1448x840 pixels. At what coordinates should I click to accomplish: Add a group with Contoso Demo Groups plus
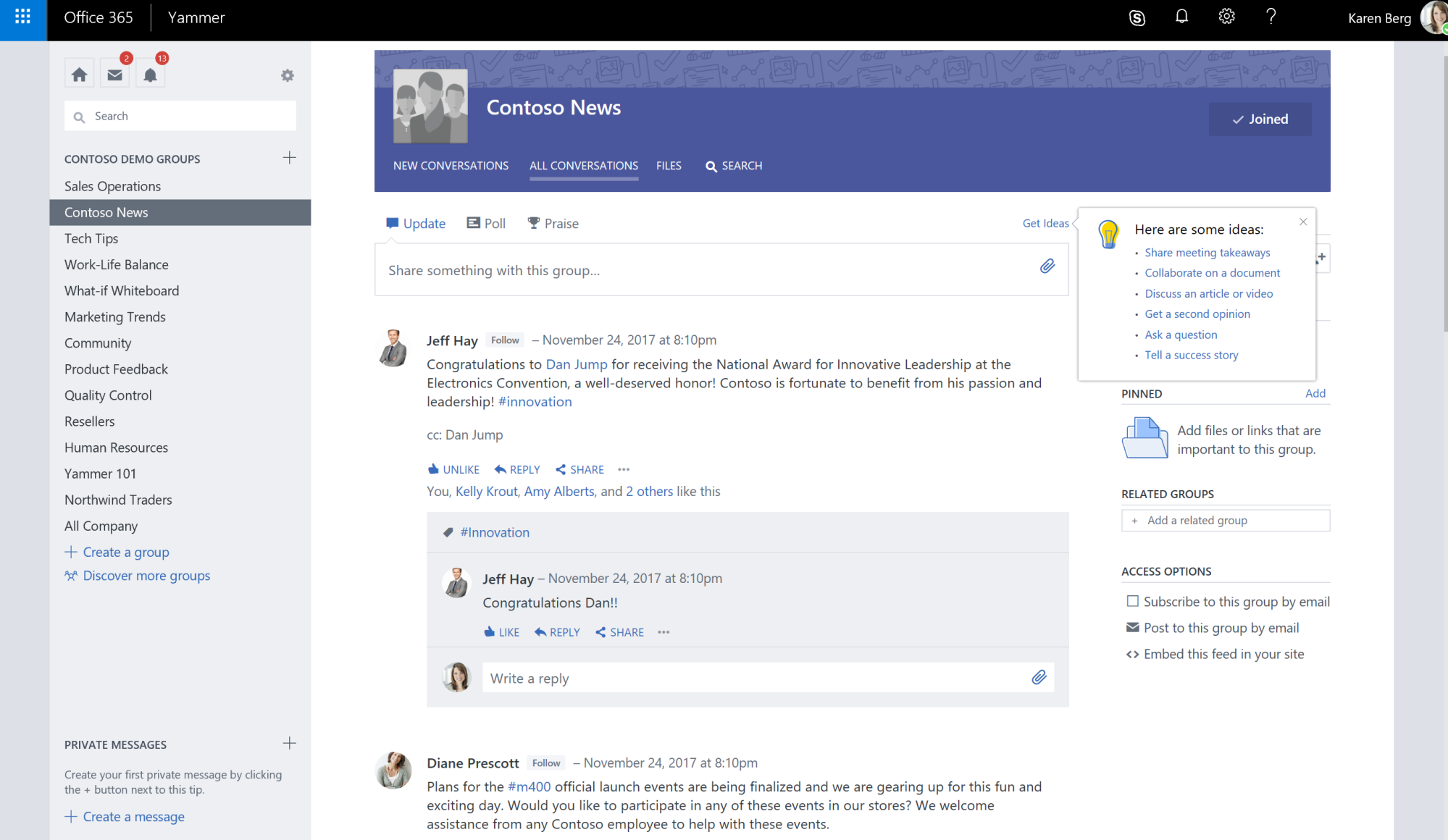(289, 158)
